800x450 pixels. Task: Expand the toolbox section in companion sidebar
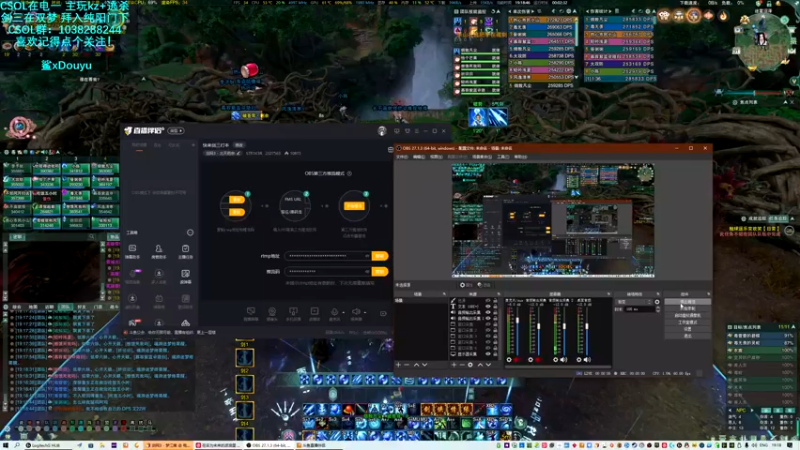190,233
